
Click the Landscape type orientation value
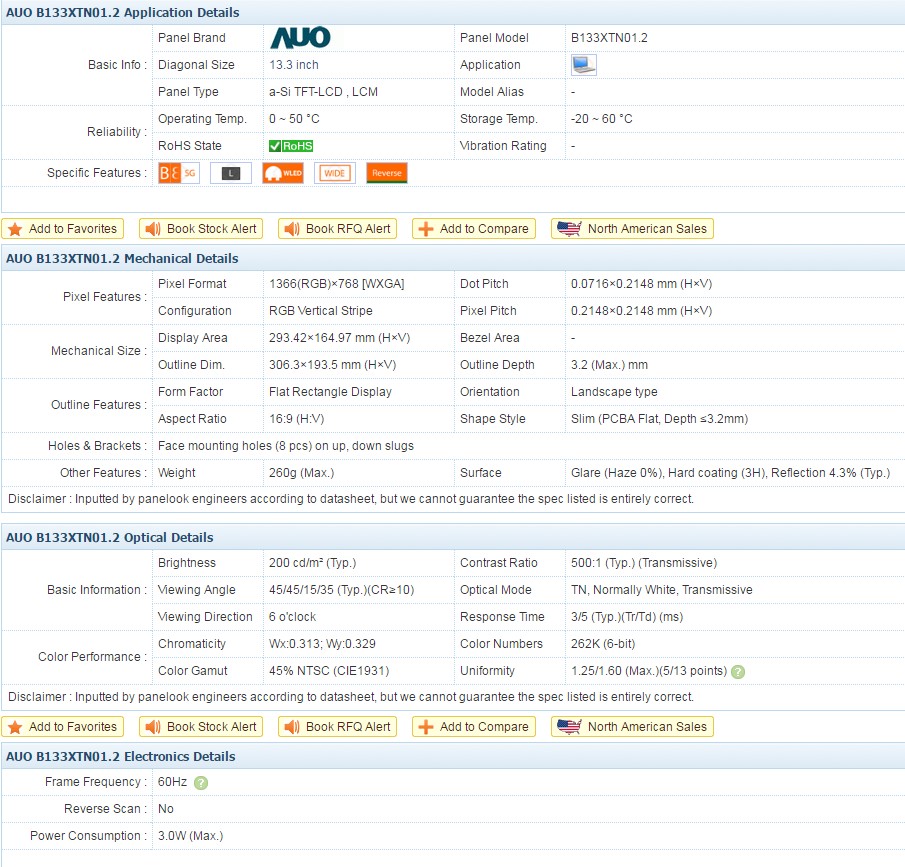614,392
